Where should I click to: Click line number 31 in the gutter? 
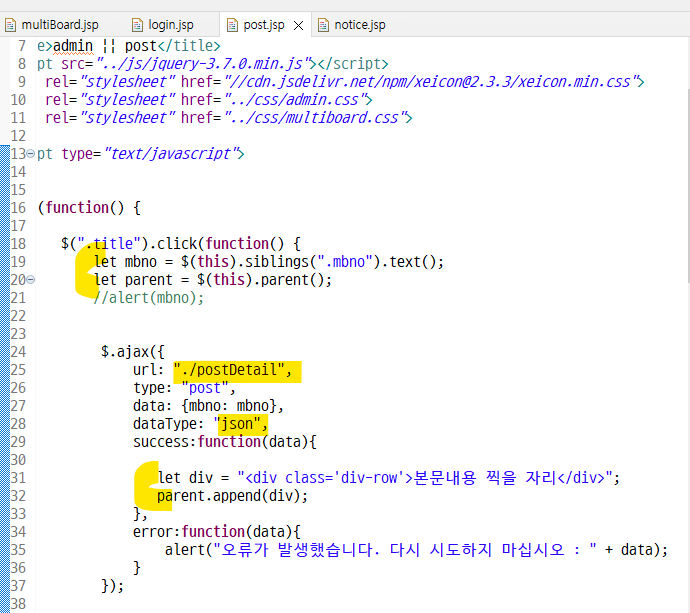18,477
